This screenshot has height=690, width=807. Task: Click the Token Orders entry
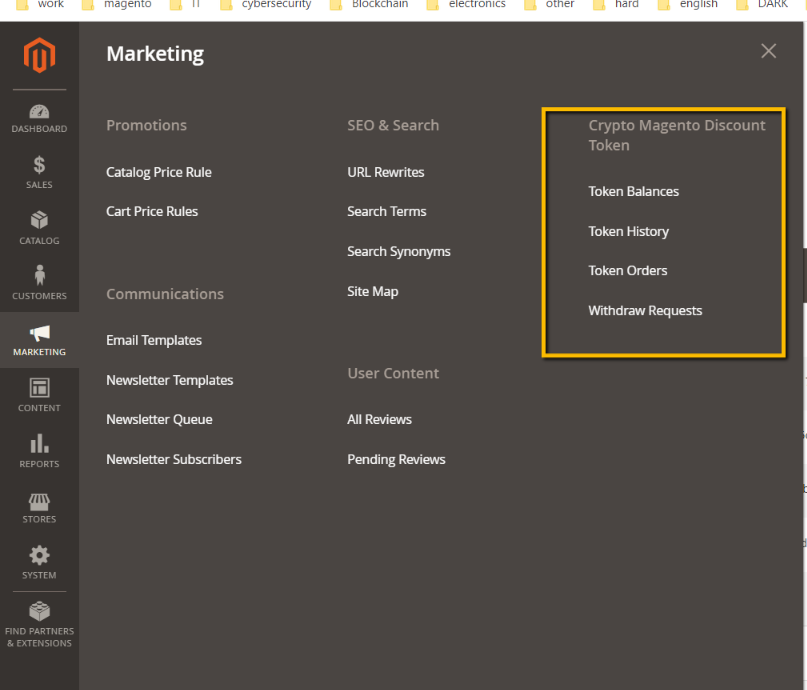click(x=627, y=270)
